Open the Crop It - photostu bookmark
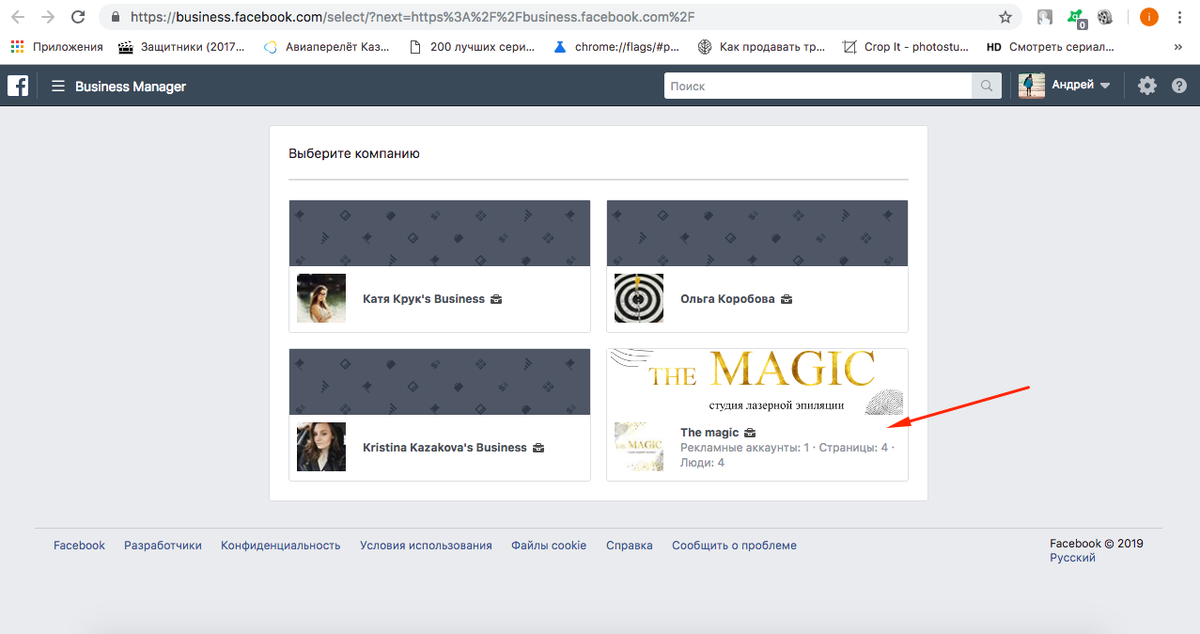Viewport: 1200px width, 634px height. click(x=905, y=47)
